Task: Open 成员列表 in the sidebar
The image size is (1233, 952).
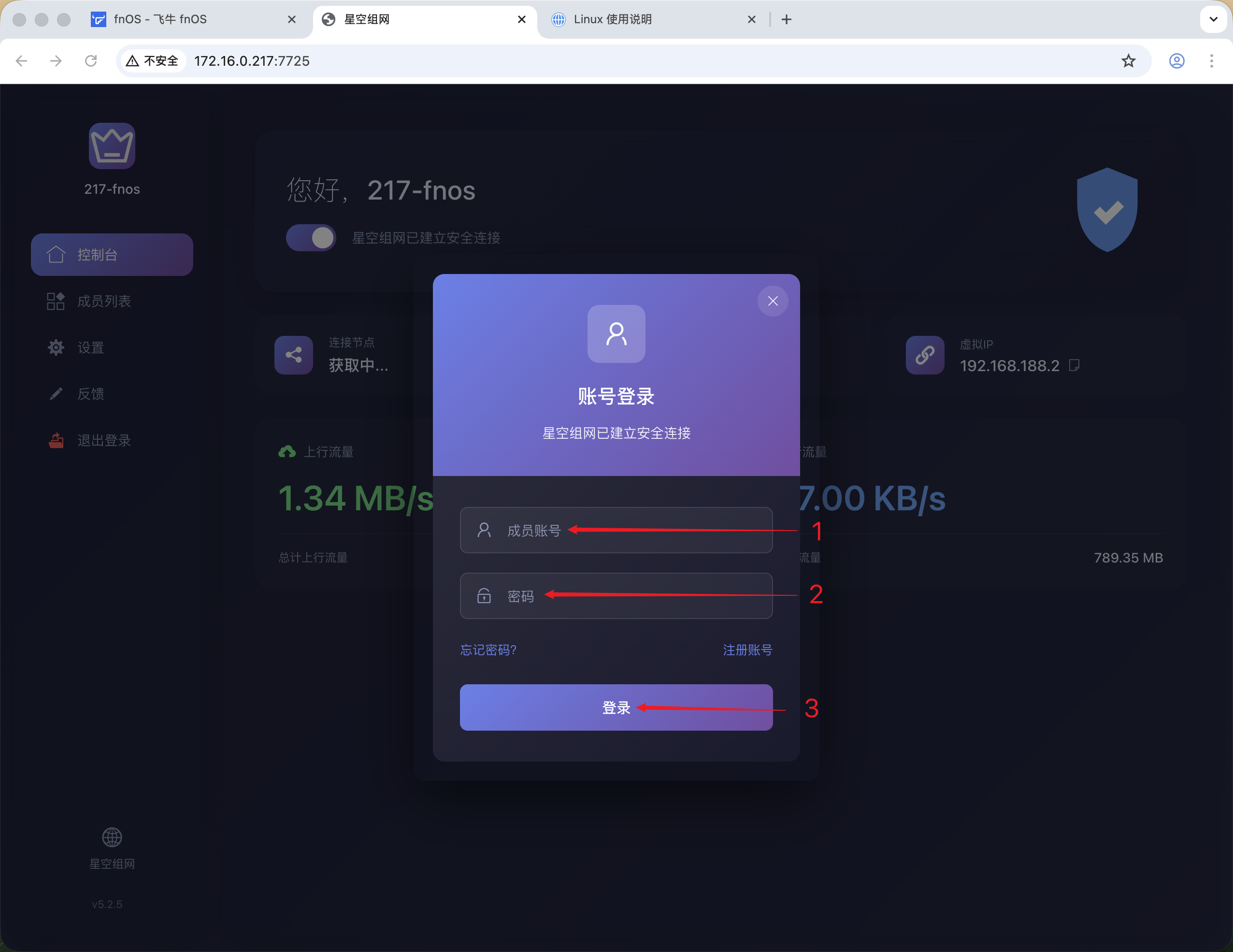Action: [104, 301]
